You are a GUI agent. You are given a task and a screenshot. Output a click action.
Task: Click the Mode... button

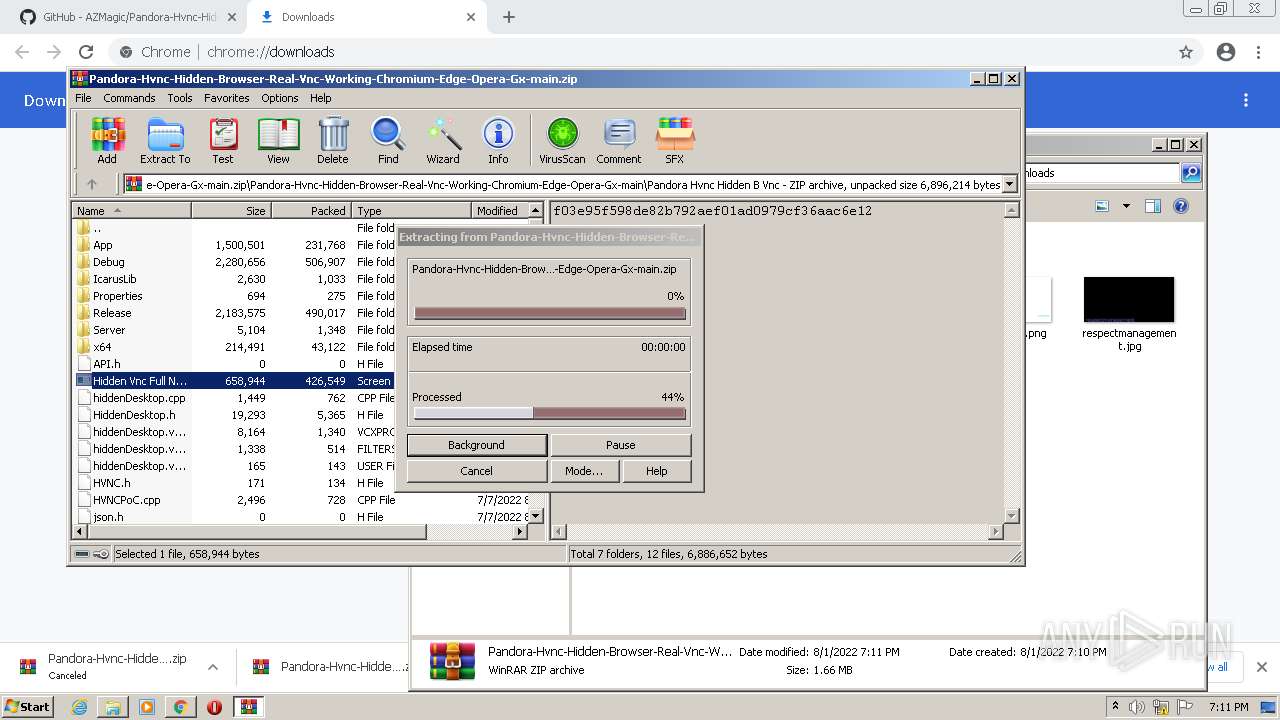click(584, 471)
